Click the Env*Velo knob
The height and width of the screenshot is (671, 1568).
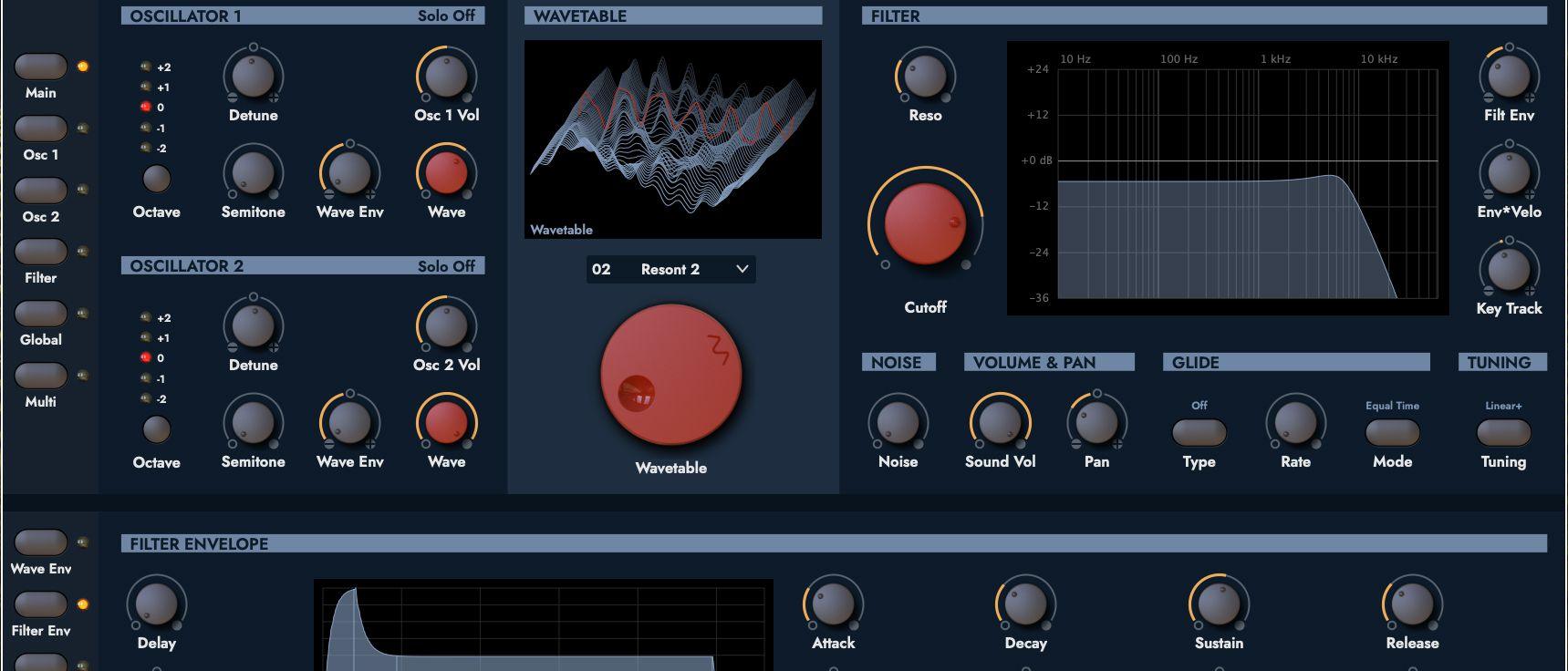(x=1509, y=172)
